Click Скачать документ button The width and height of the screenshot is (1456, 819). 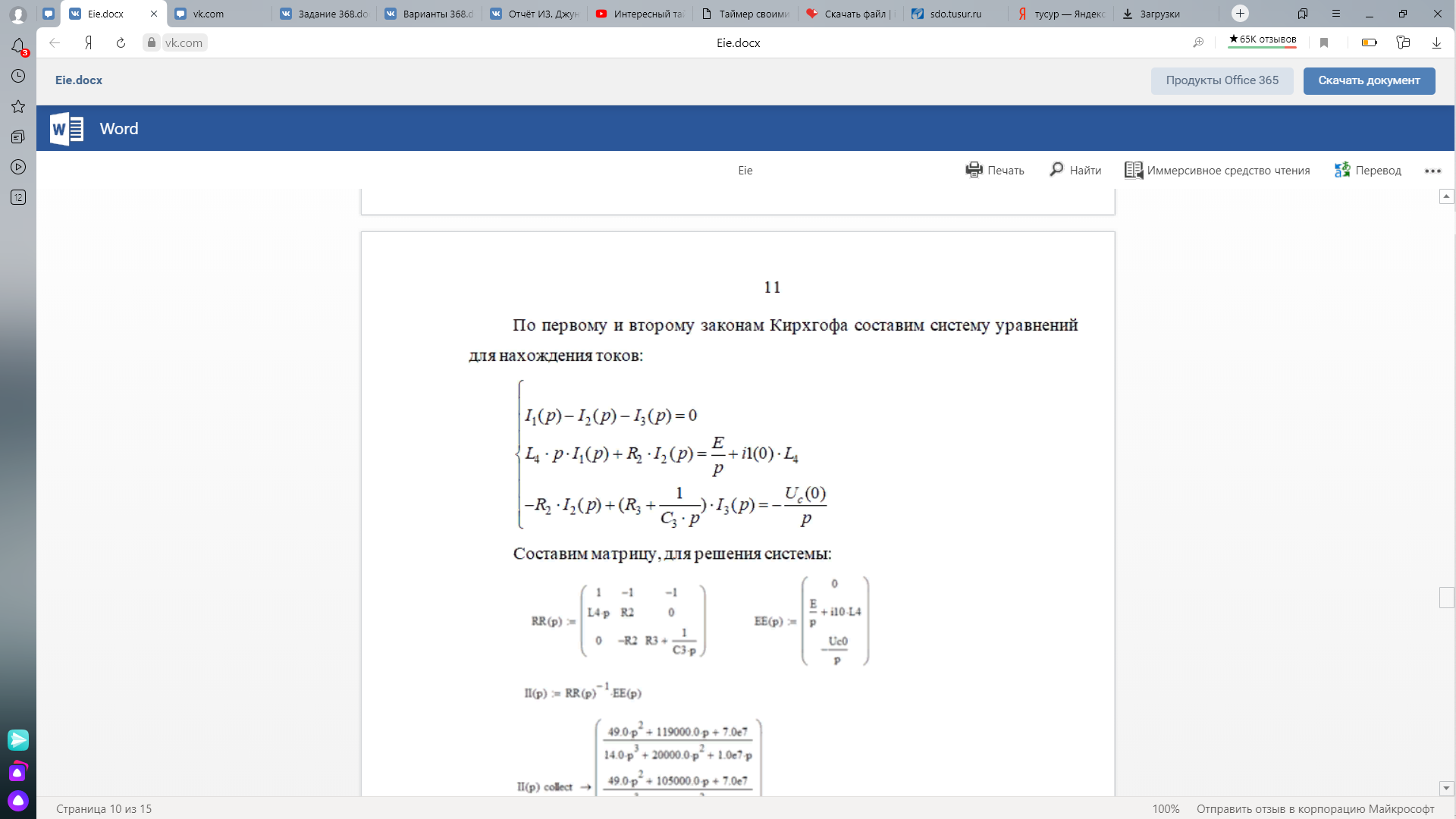[x=1369, y=80]
